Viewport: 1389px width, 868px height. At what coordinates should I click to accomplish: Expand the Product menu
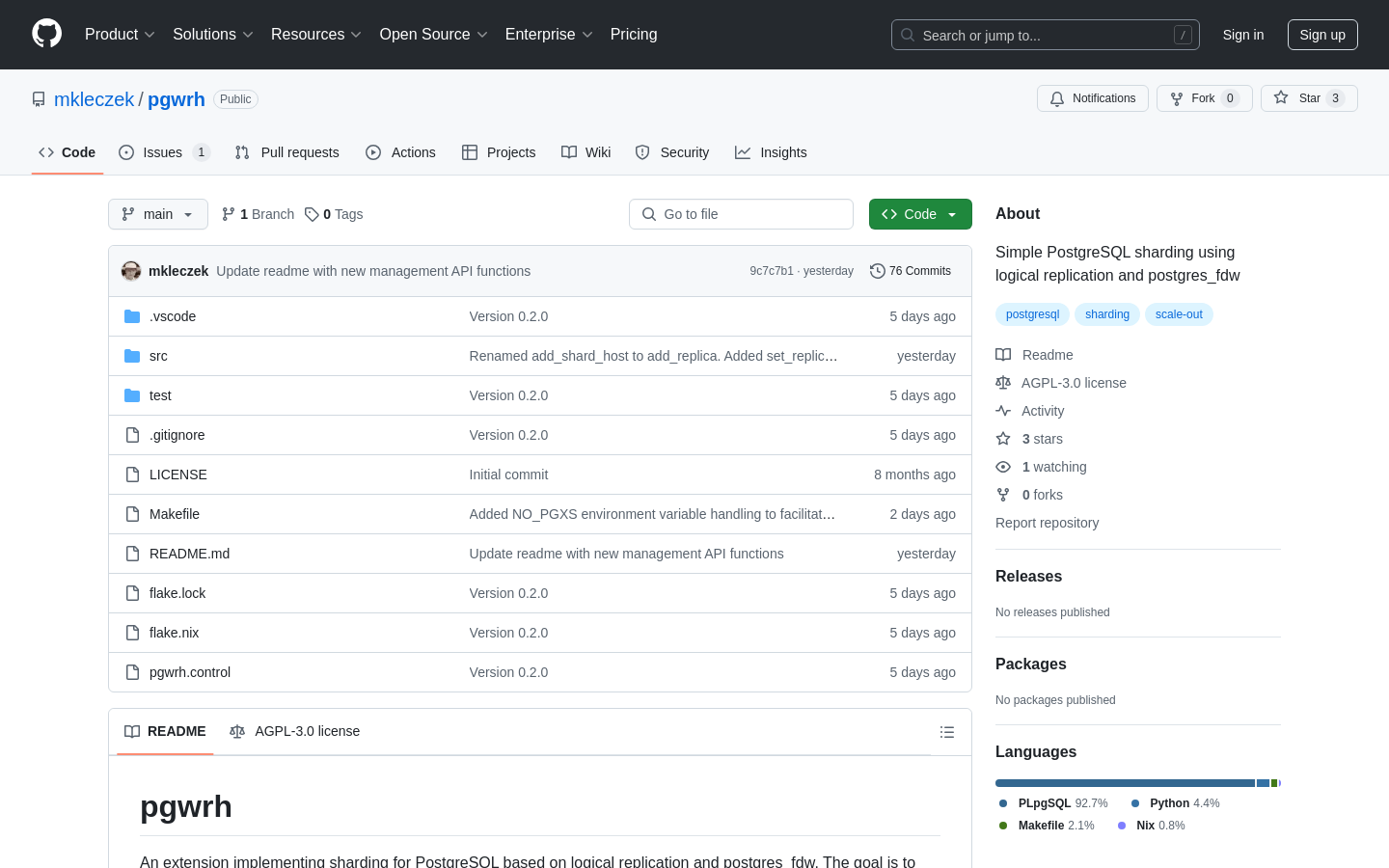coord(120,34)
